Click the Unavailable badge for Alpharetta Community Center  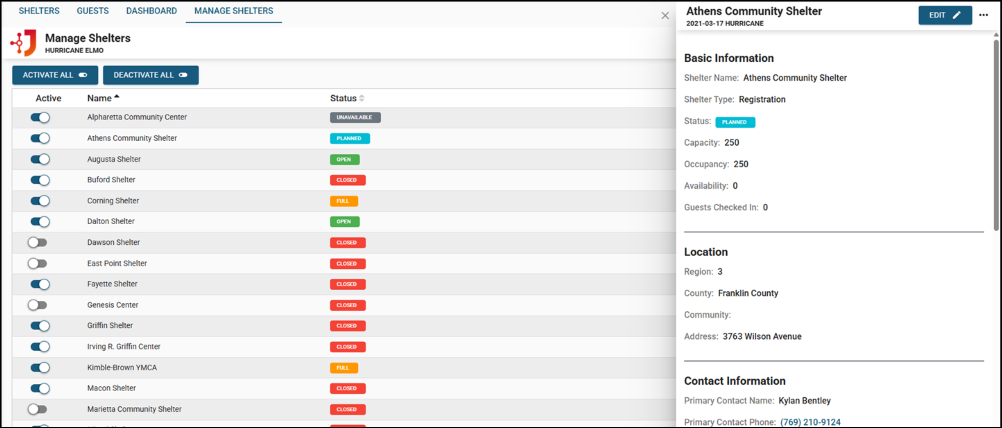click(x=355, y=118)
